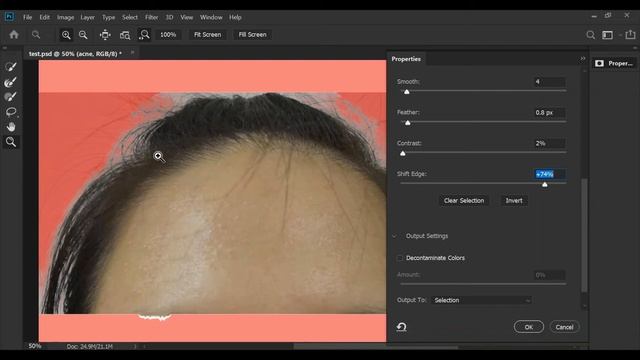Close the test.psd document tab
This screenshot has width=640, height=360.
pyautogui.click(x=132, y=53)
